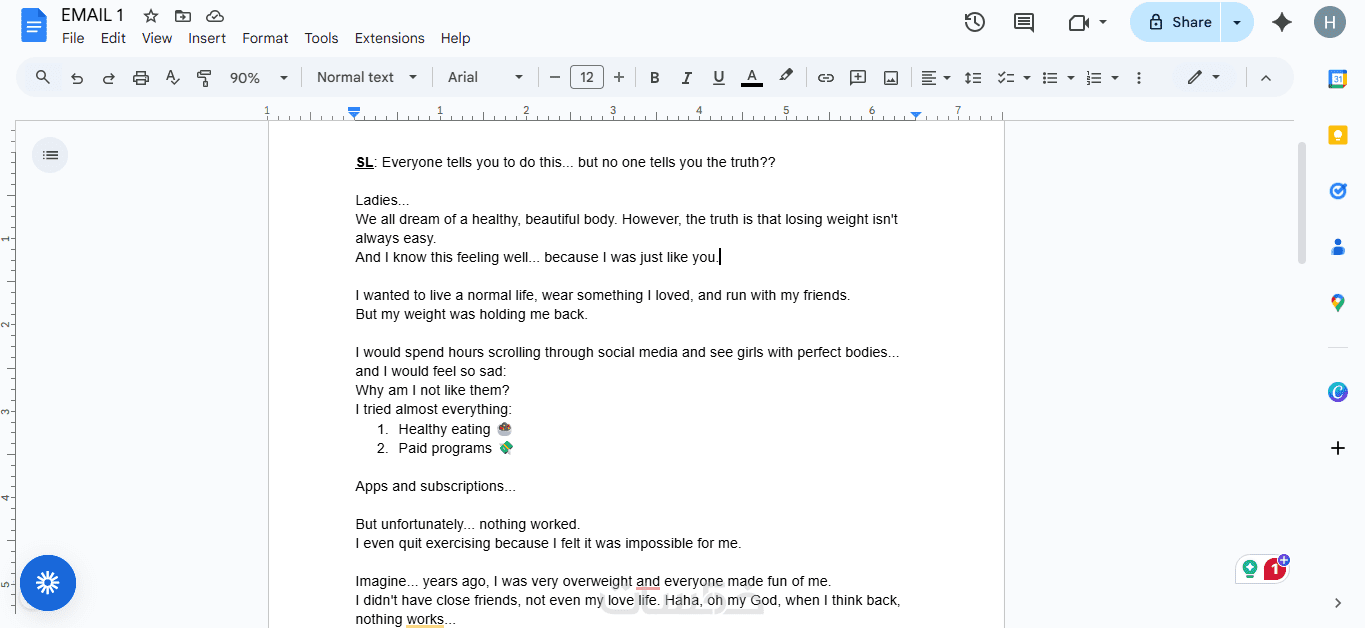Open Google Maps side panel

(x=1338, y=303)
